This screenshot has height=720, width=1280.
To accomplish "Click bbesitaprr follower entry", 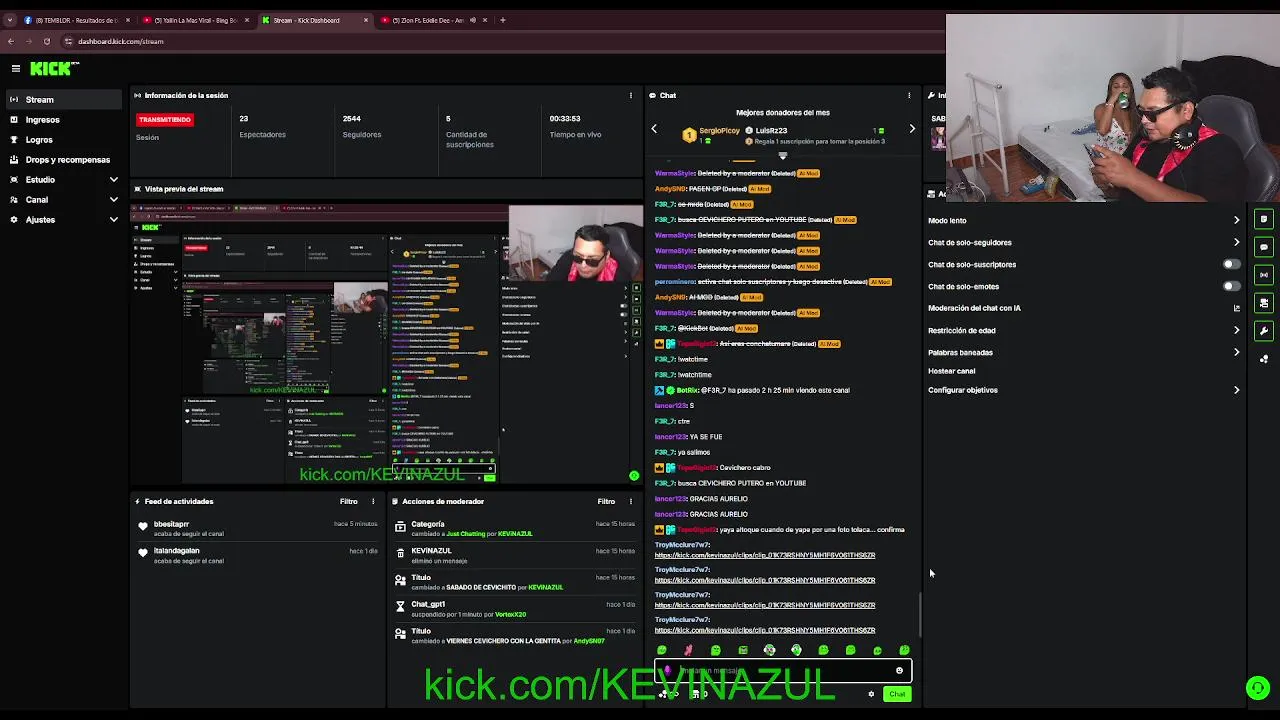I will coord(257,528).
